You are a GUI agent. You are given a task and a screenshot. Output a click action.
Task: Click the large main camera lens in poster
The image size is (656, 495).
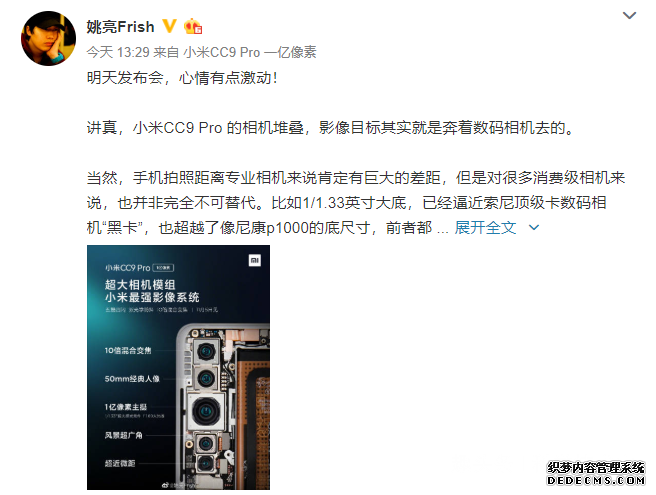tap(205, 412)
